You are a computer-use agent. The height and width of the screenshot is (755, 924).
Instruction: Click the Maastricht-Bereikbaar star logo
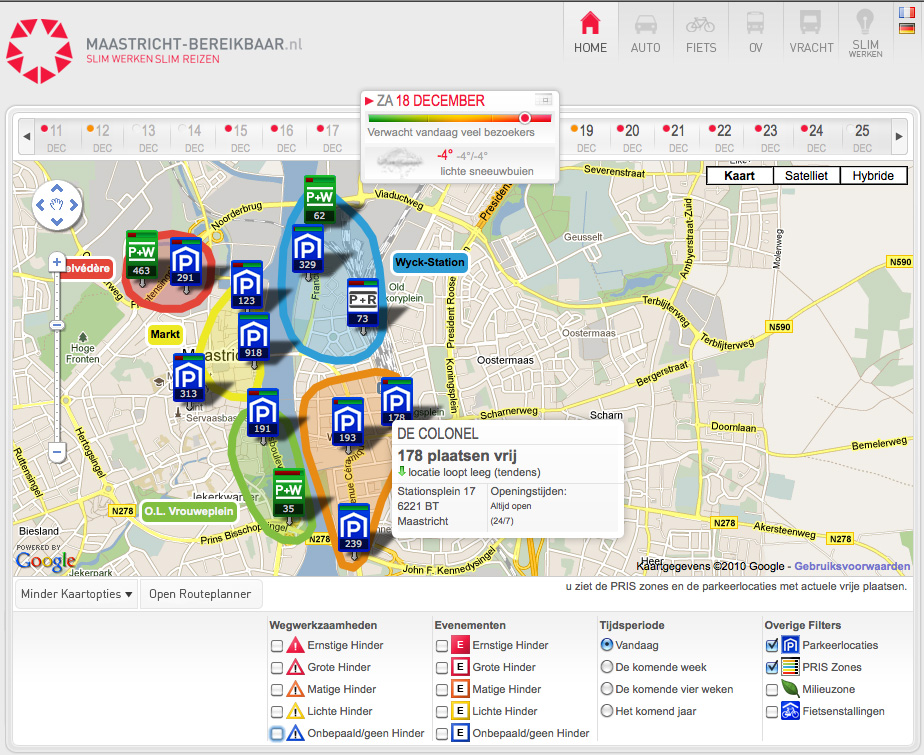click(x=39, y=51)
